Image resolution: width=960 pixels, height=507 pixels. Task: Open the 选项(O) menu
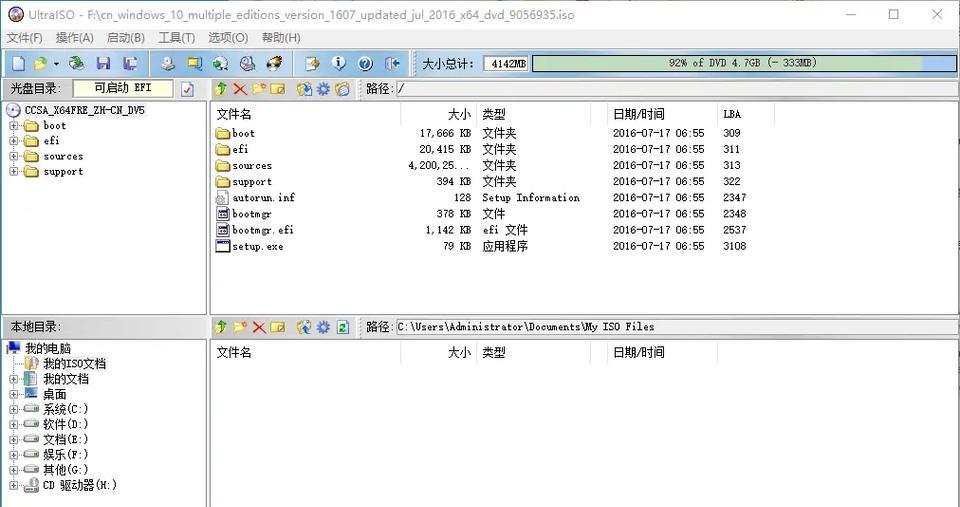click(228, 38)
